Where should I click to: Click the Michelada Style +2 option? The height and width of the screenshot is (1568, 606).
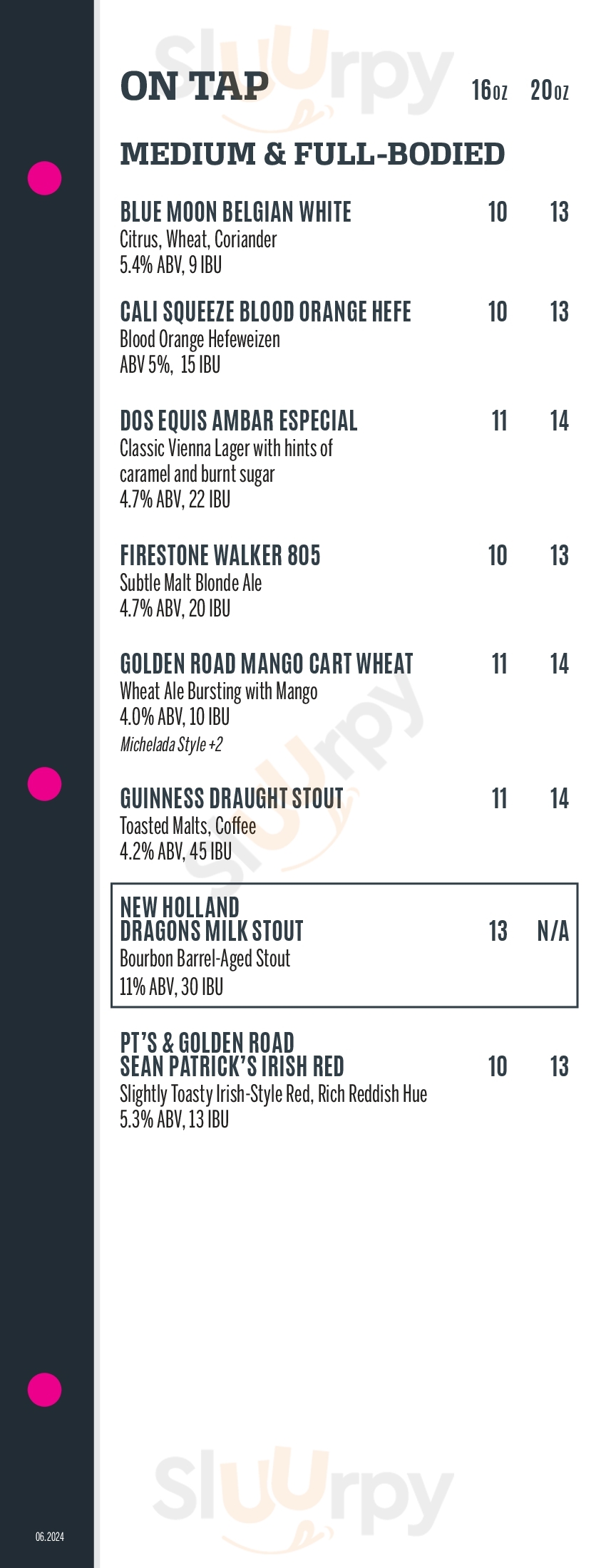coord(171,745)
